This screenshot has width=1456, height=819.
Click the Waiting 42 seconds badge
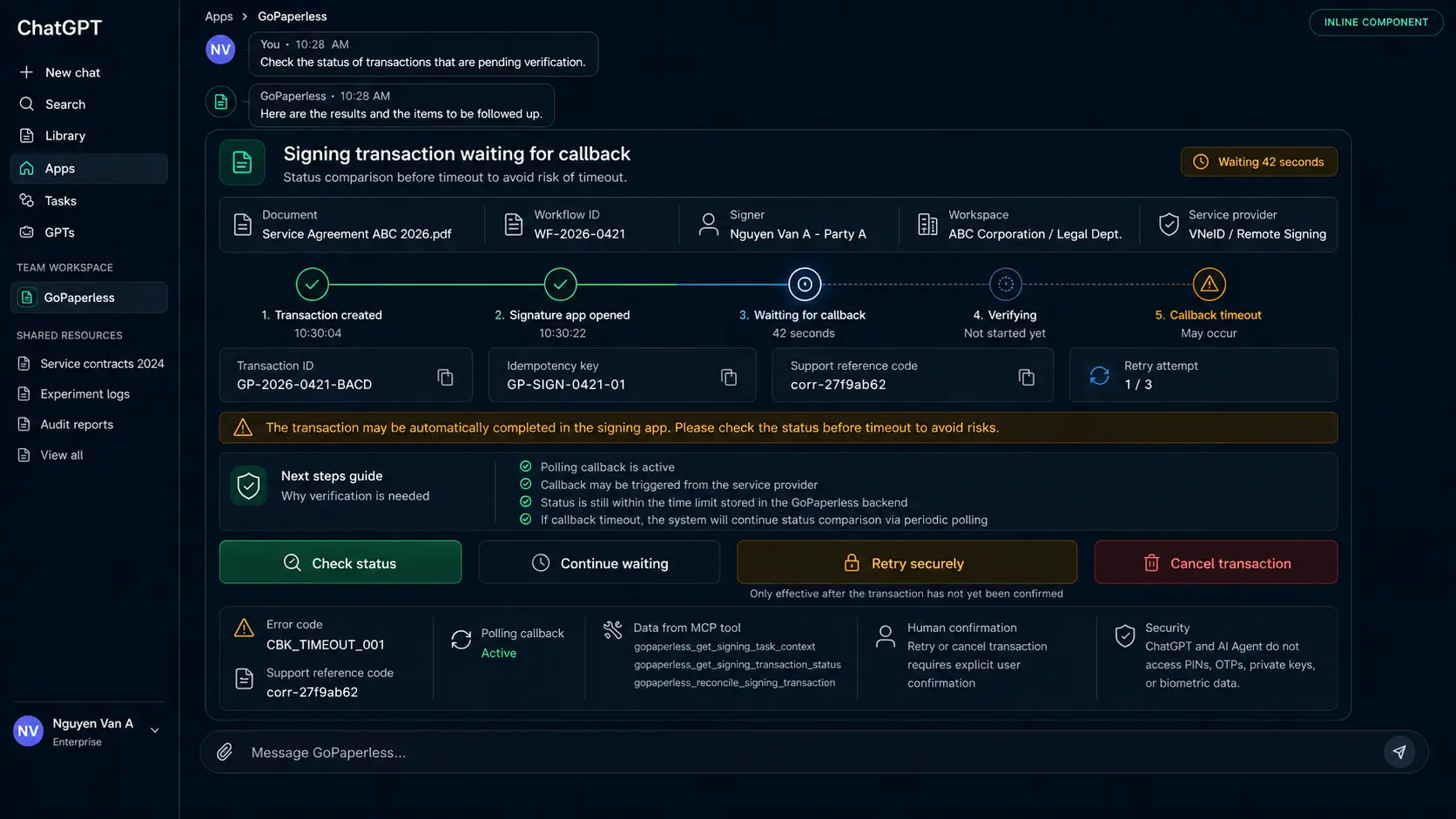click(x=1259, y=162)
